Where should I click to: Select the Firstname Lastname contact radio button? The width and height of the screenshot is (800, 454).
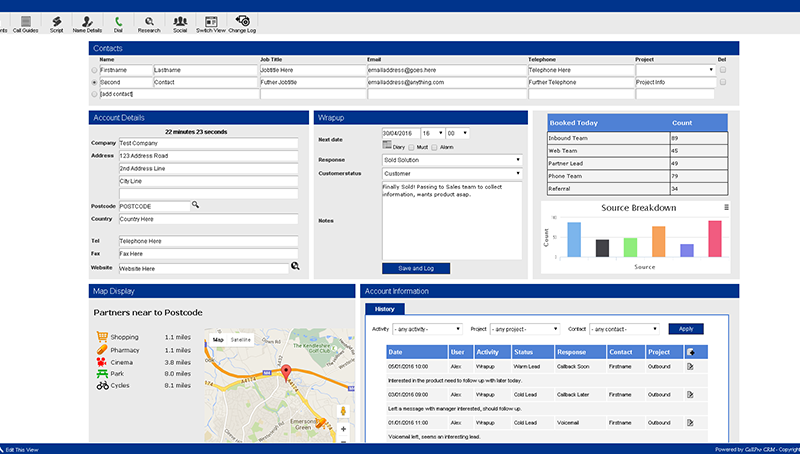click(94, 70)
